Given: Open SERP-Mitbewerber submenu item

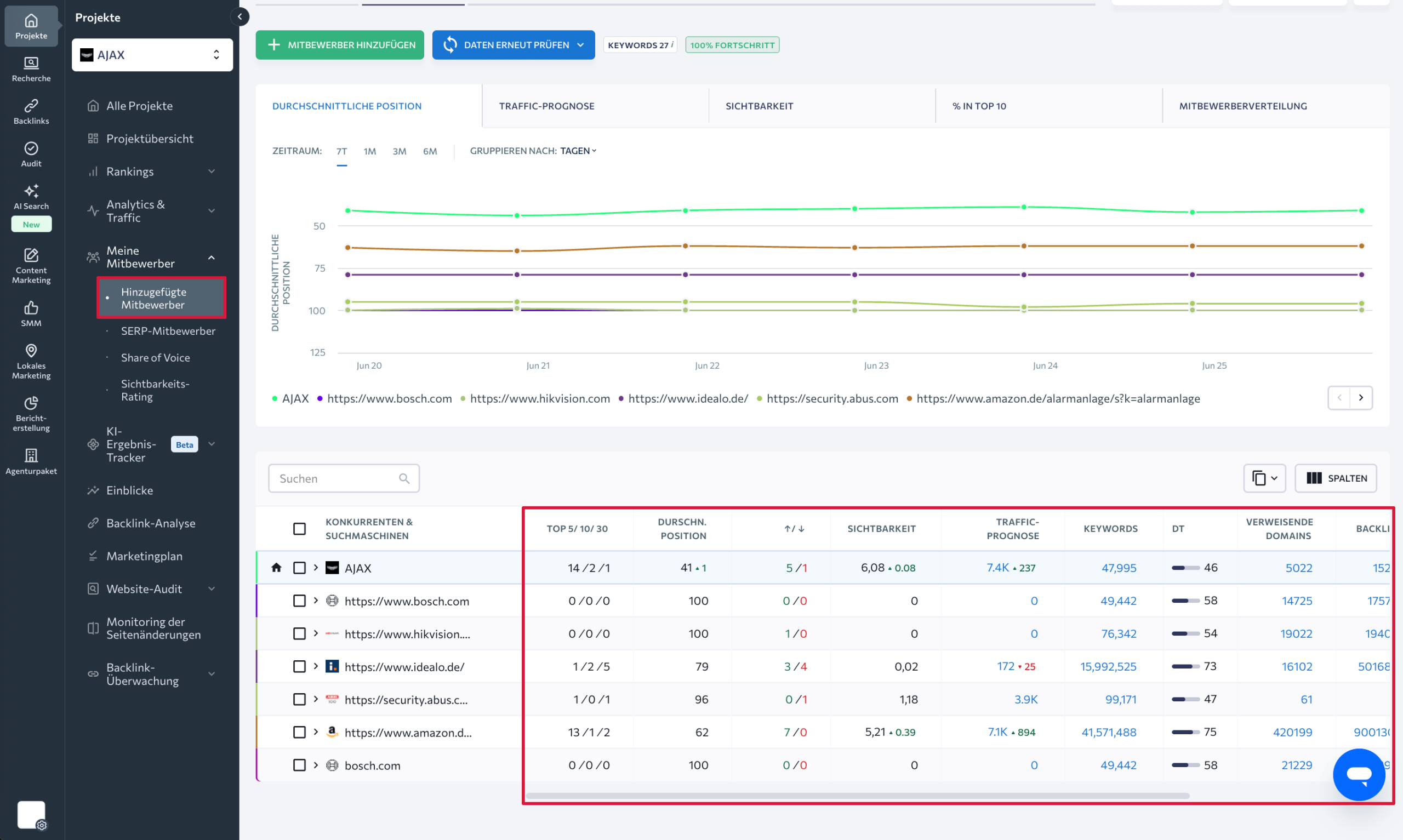Looking at the screenshot, I should tap(168, 331).
